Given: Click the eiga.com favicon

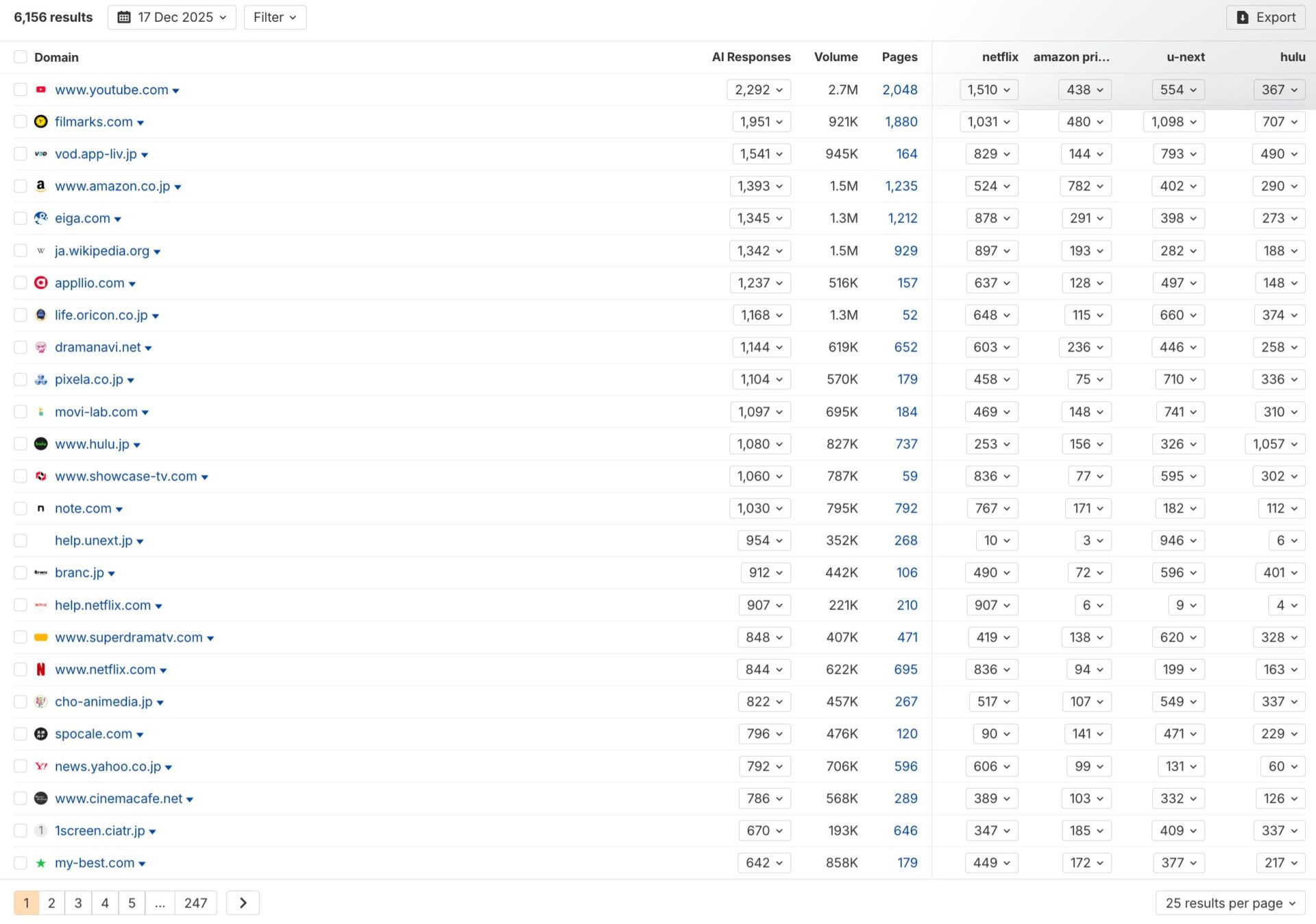Looking at the screenshot, I should coord(41,218).
